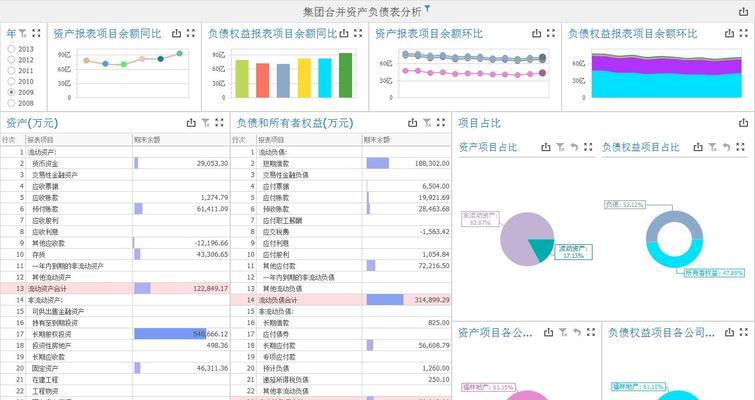Screen dimensions: 755x400
Task: Select year 2008 radio button
Action: click(11, 103)
